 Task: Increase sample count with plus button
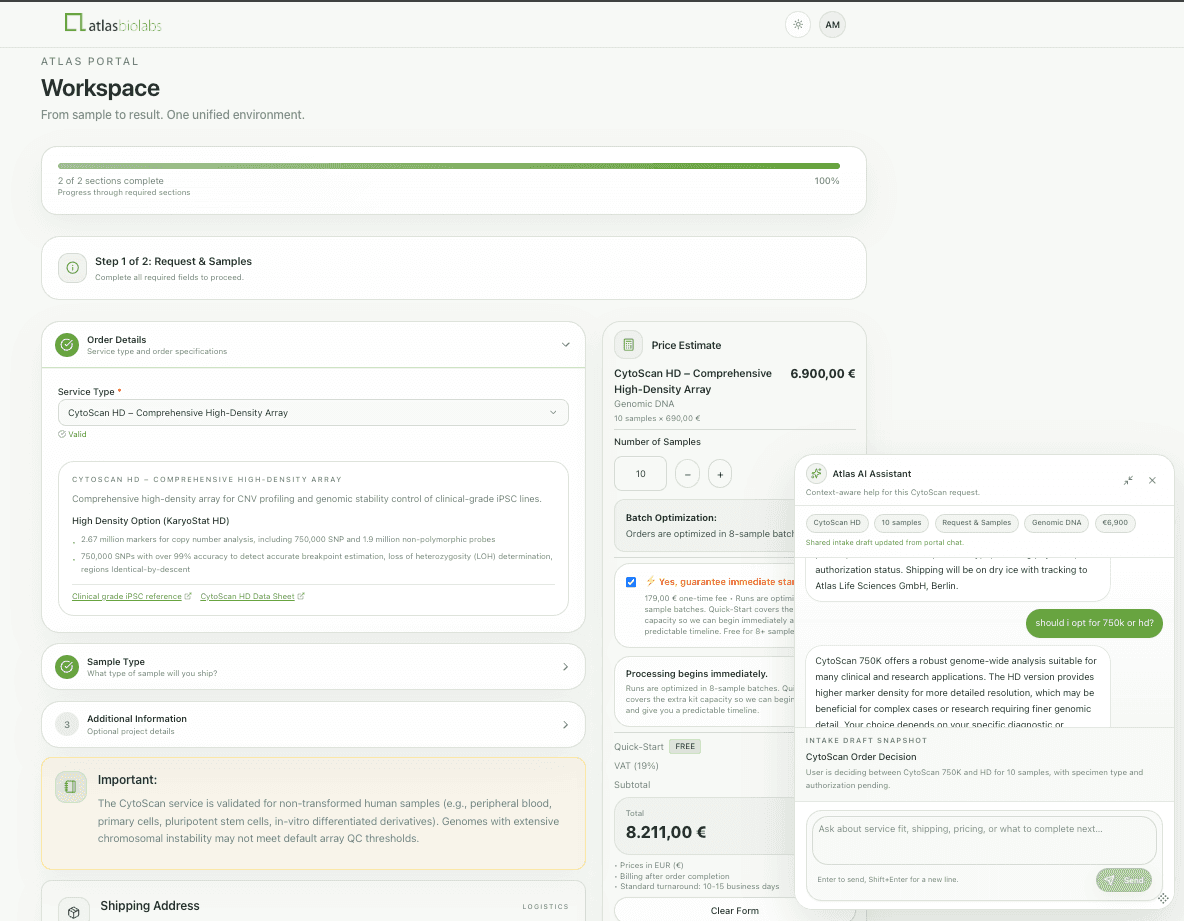pos(720,474)
